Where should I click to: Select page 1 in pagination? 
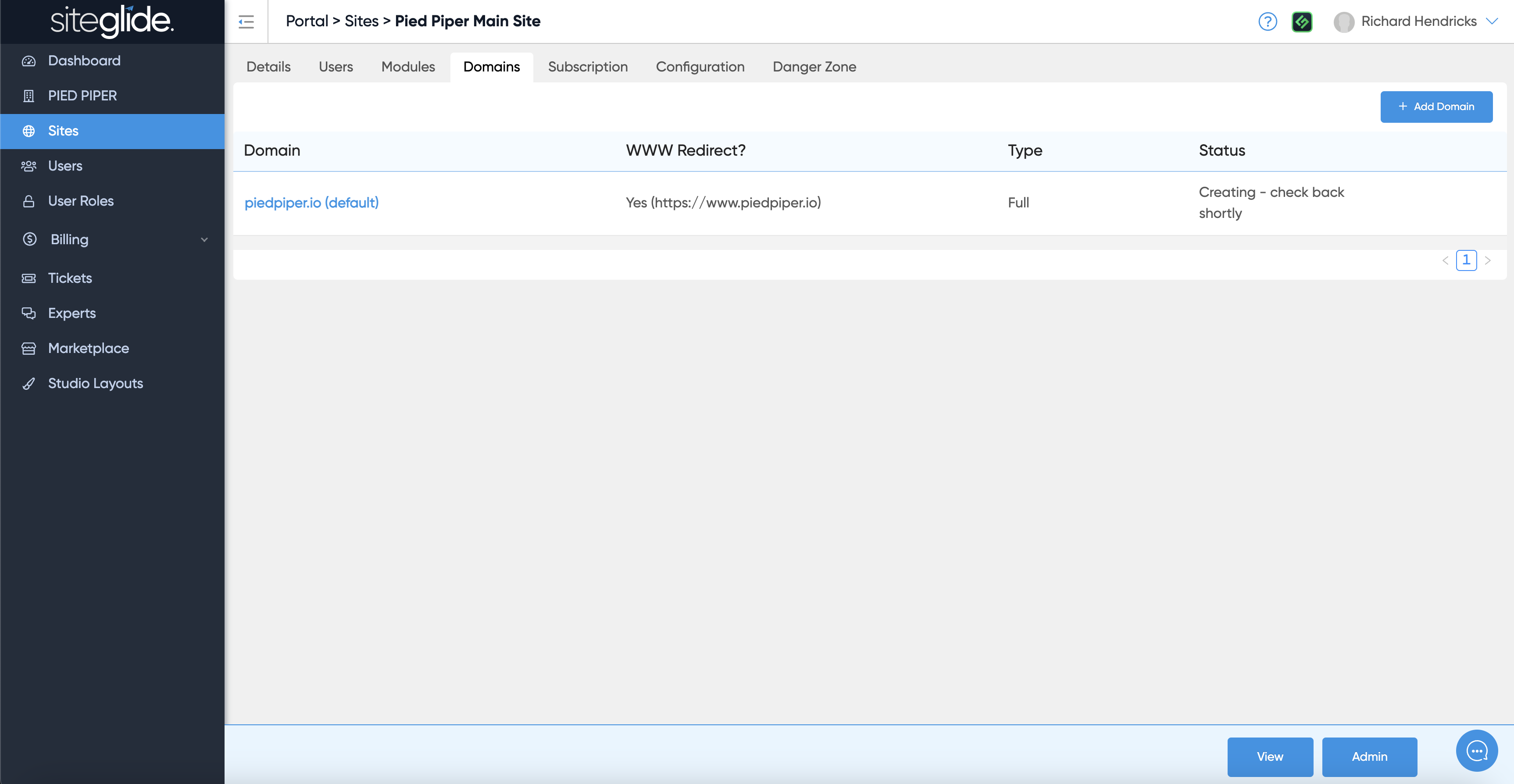1466,260
